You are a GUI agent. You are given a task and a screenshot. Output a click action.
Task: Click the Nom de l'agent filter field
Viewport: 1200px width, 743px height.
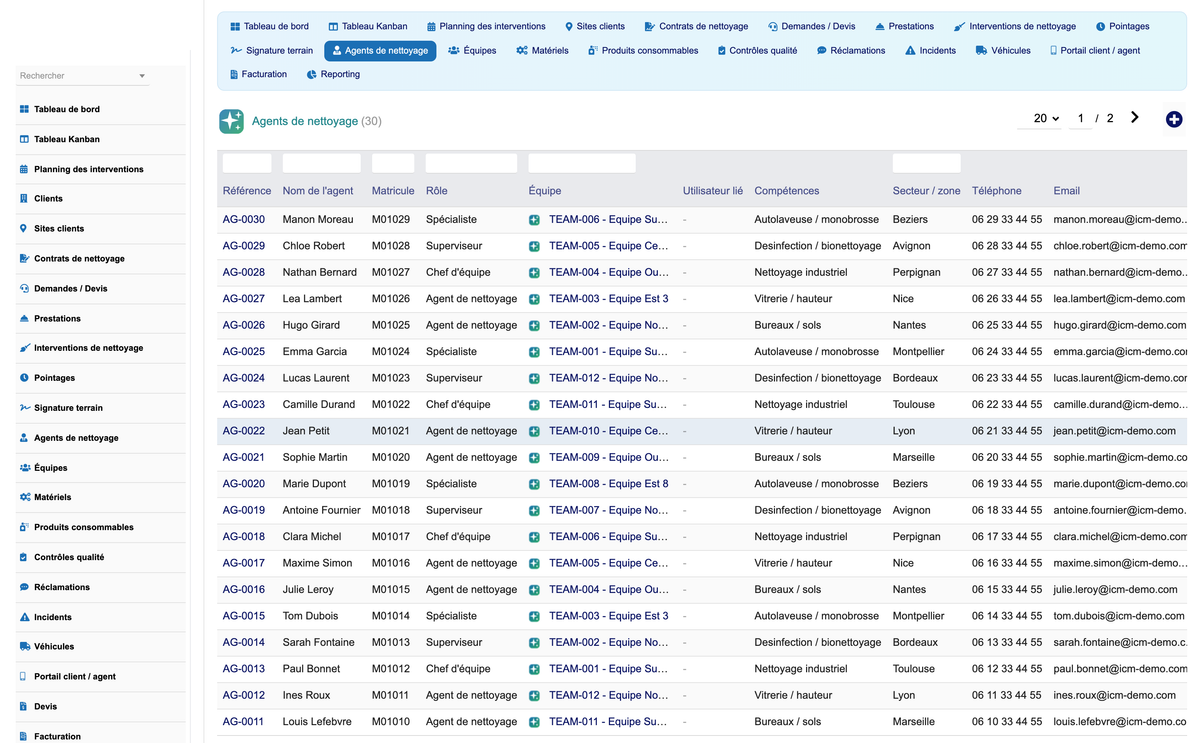pos(321,163)
